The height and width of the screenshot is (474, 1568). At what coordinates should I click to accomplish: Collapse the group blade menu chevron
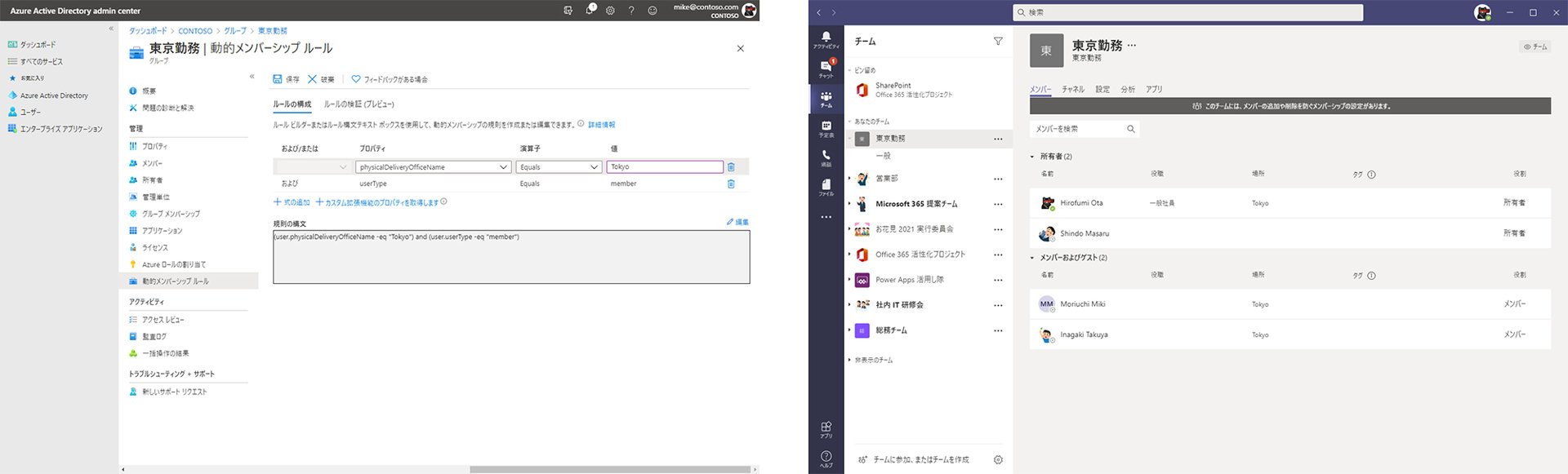[x=252, y=77]
